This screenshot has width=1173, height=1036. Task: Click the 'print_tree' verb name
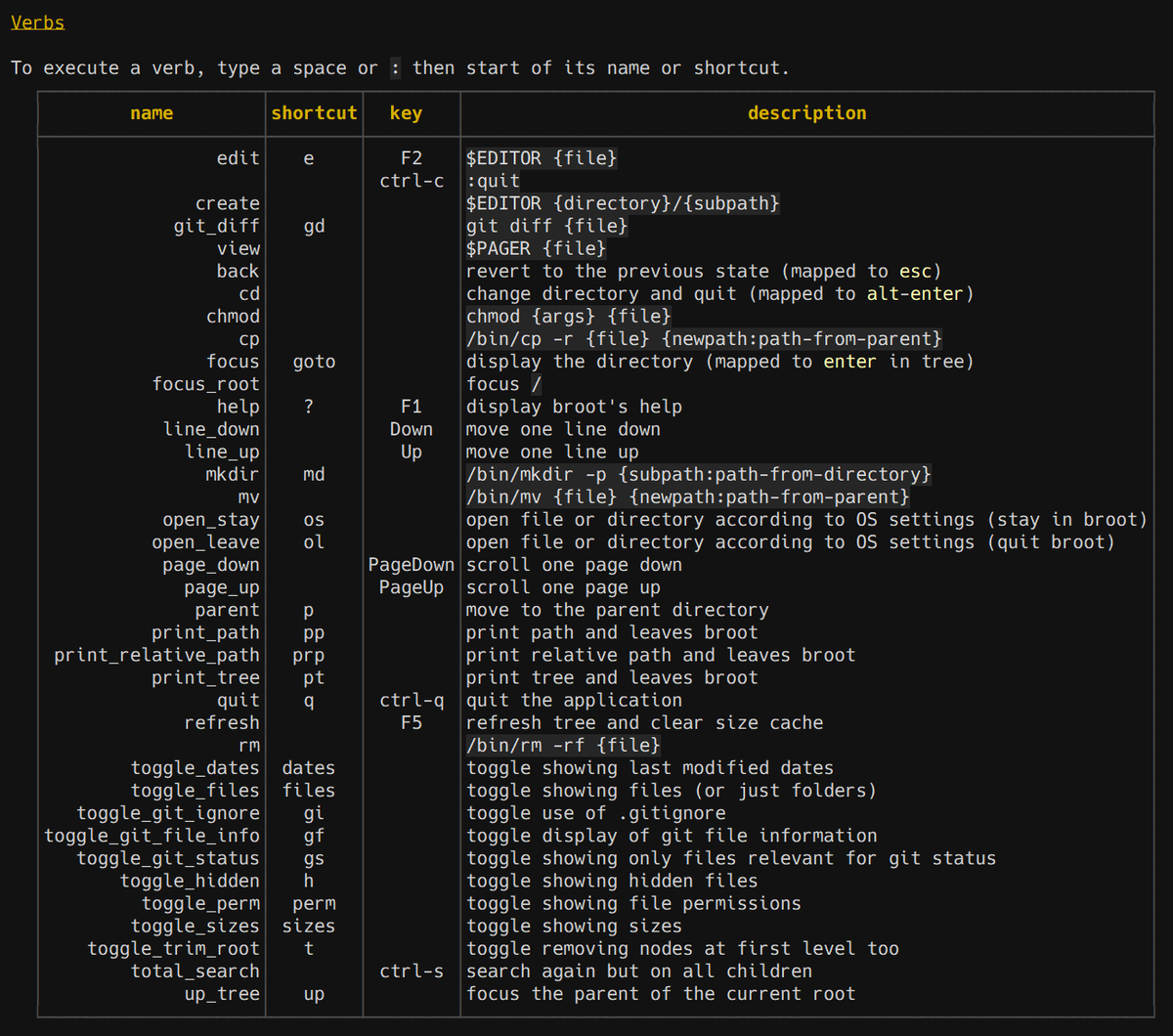click(206, 677)
